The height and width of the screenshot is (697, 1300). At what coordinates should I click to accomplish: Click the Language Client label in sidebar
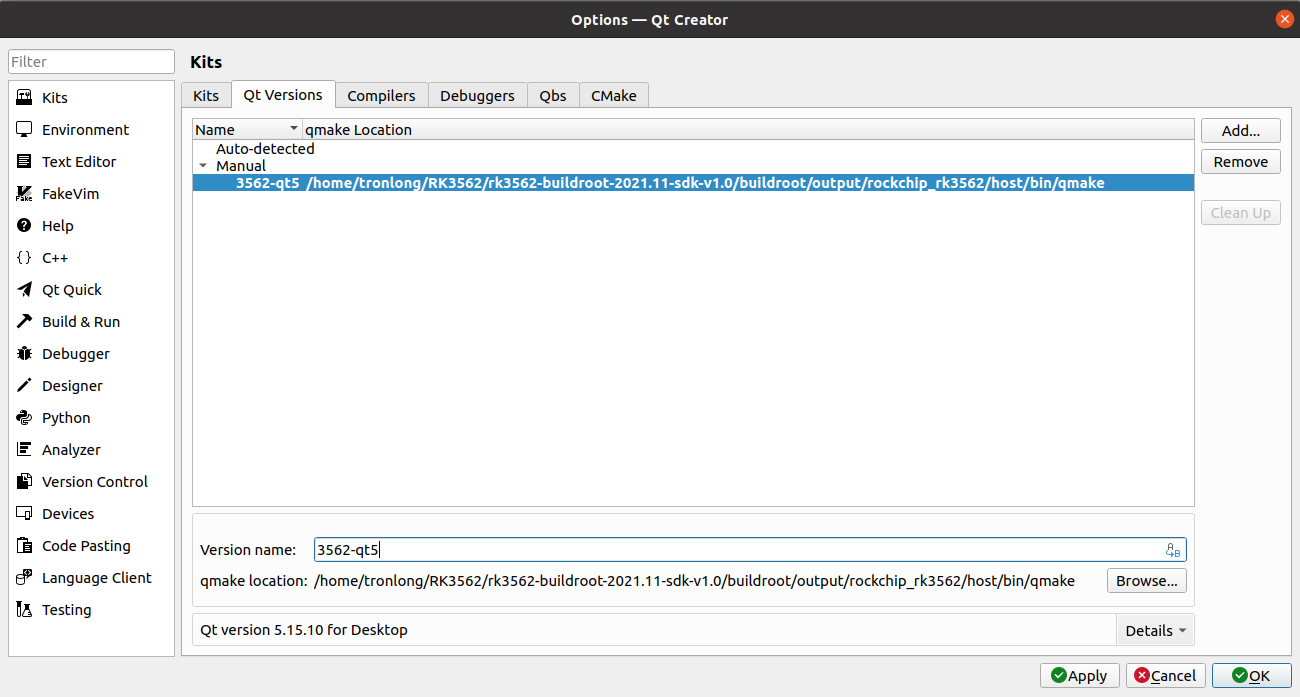click(x=97, y=578)
